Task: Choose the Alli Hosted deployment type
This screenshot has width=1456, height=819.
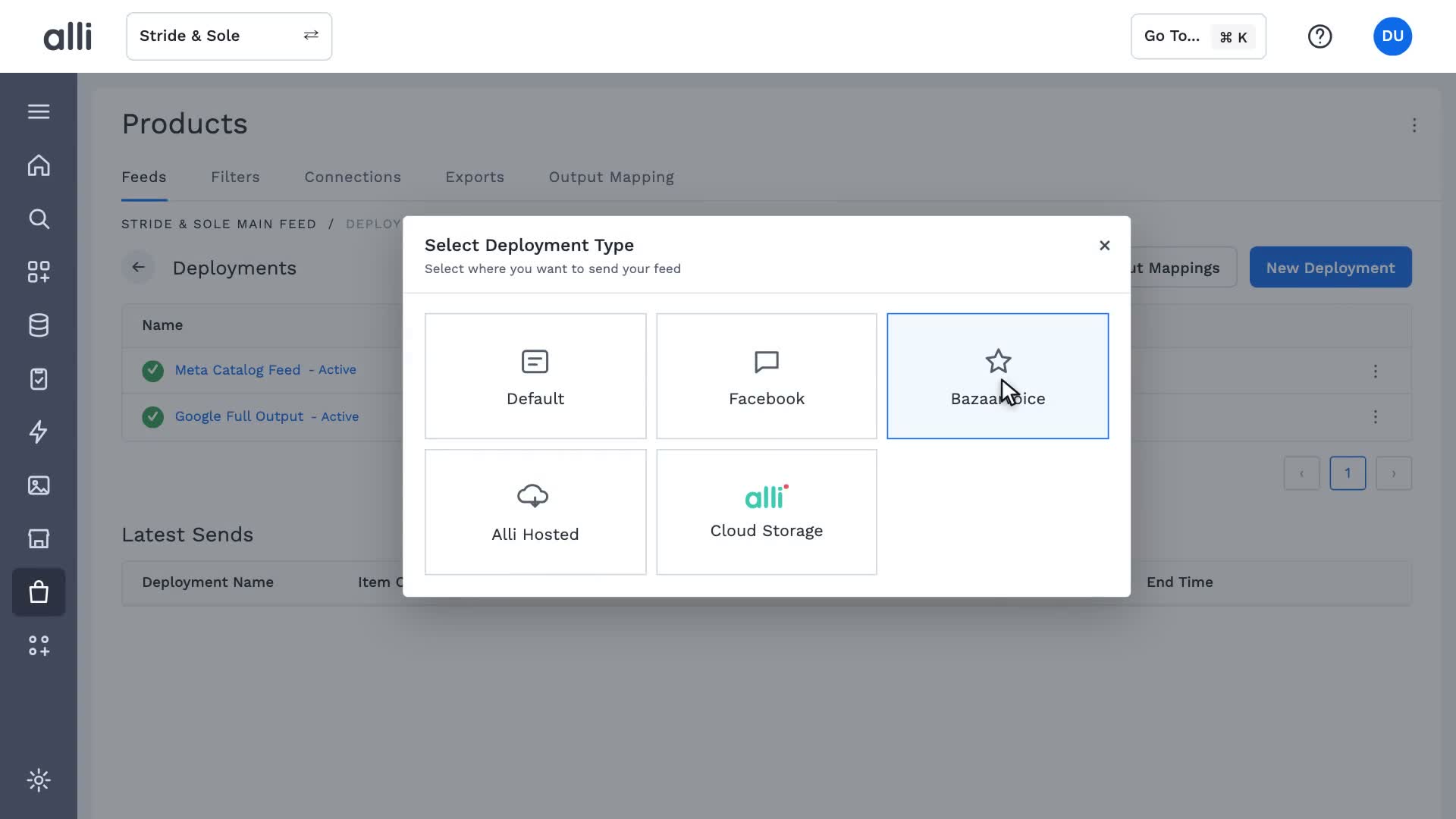Action: (535, 512)
